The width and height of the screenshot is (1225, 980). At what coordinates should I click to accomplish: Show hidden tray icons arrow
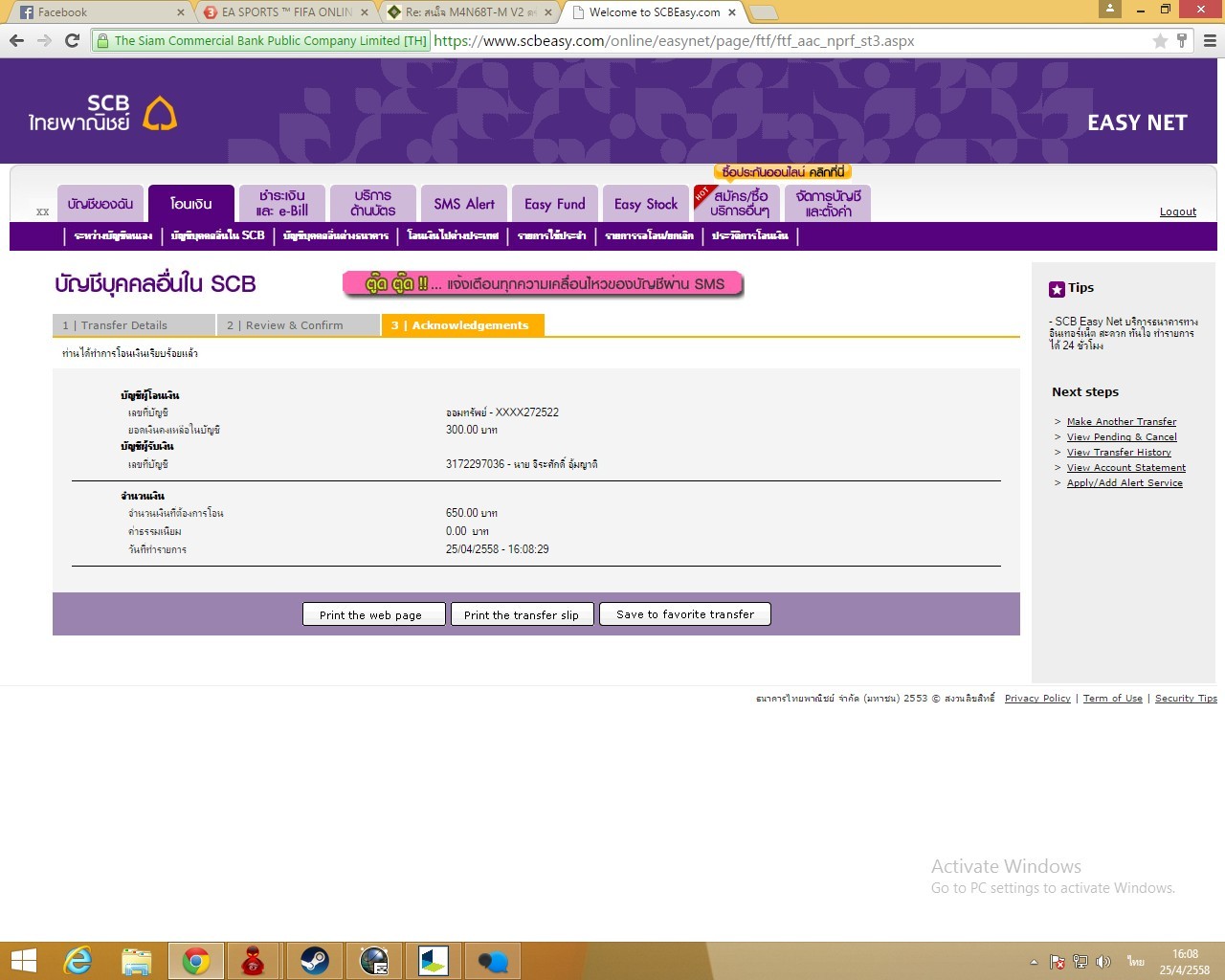pos(1034,962)
